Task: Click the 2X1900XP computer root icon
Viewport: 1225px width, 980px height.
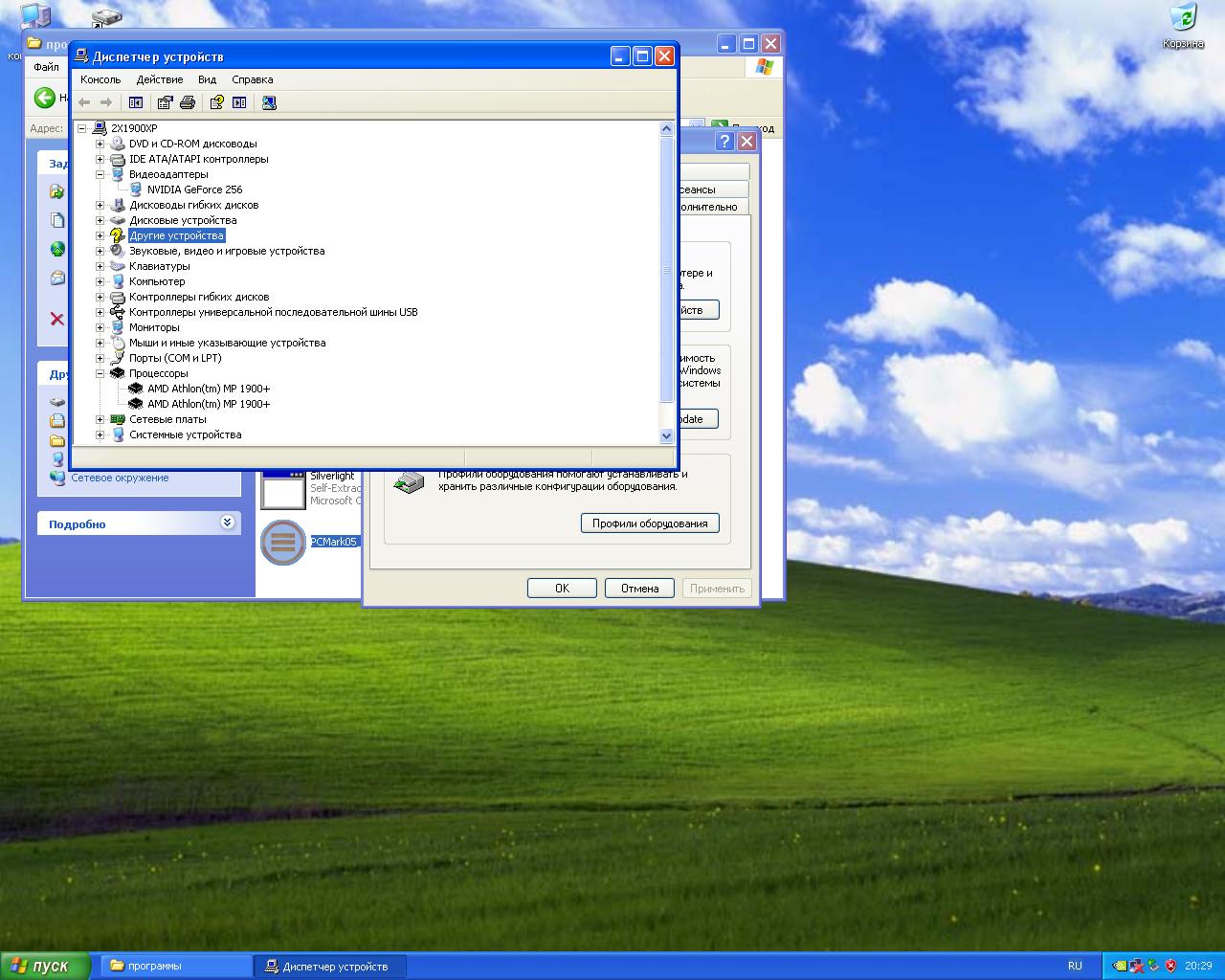Action: (100, 128)
